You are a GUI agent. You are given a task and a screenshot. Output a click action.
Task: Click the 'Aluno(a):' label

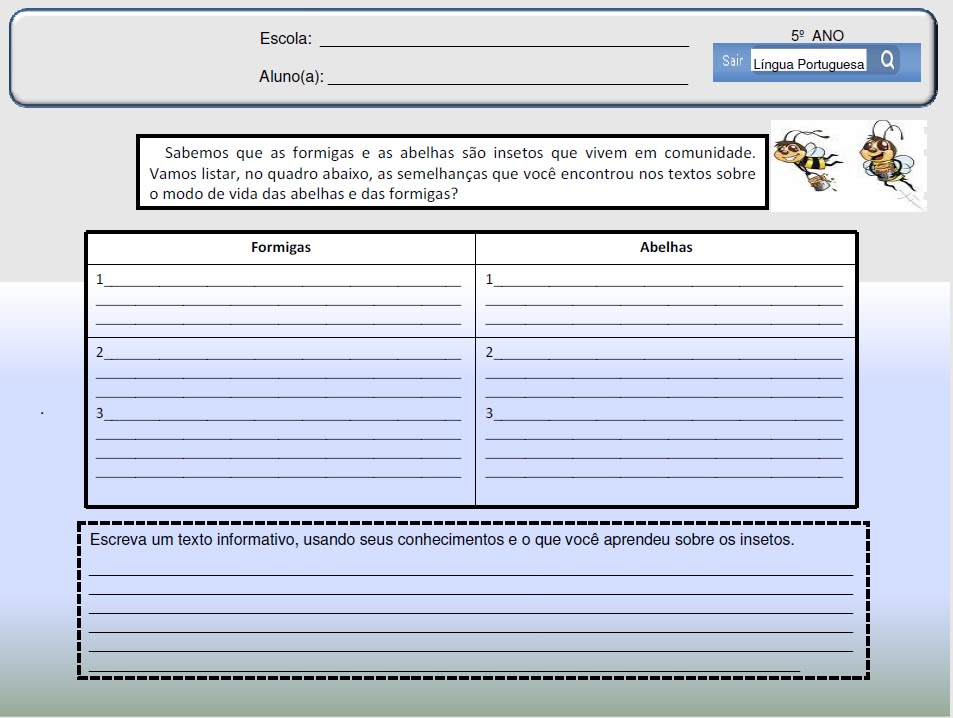(x=291, y=77)
